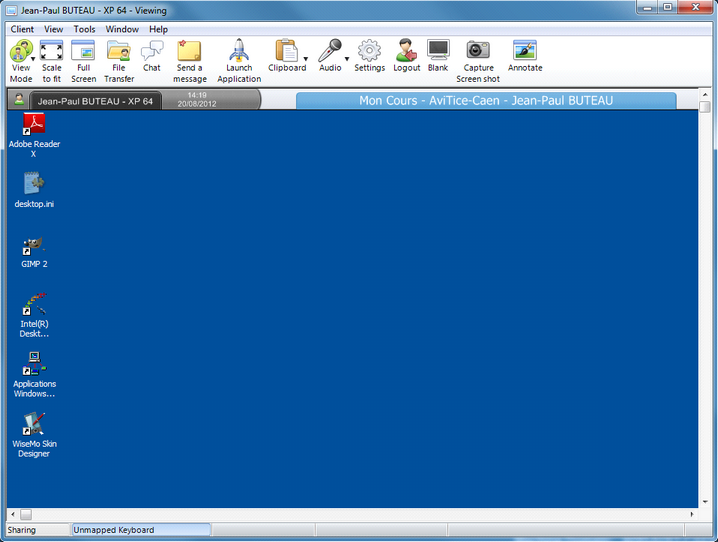Select the Adobe Reader X desktop icon

pyautogui.click(x=34, y=136)
